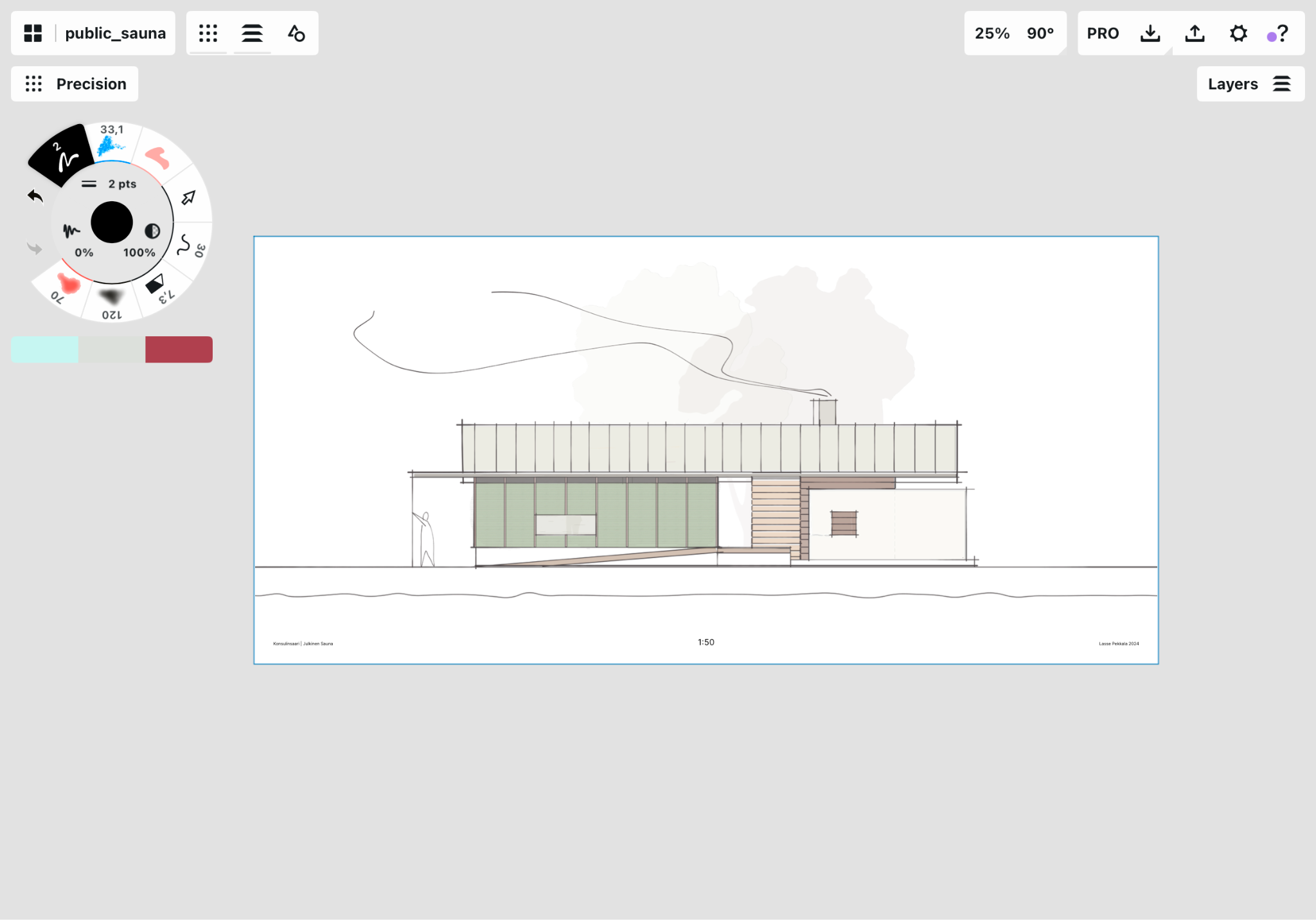Screen dimensions: 1316x920
Task: Click the 25% zoom level
Action: pos(992,33)
